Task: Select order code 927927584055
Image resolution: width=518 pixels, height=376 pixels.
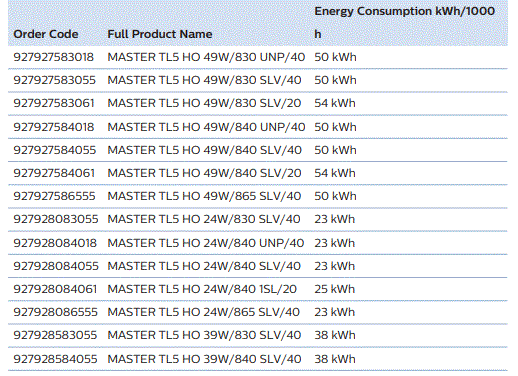Action: tap(55, 150)
